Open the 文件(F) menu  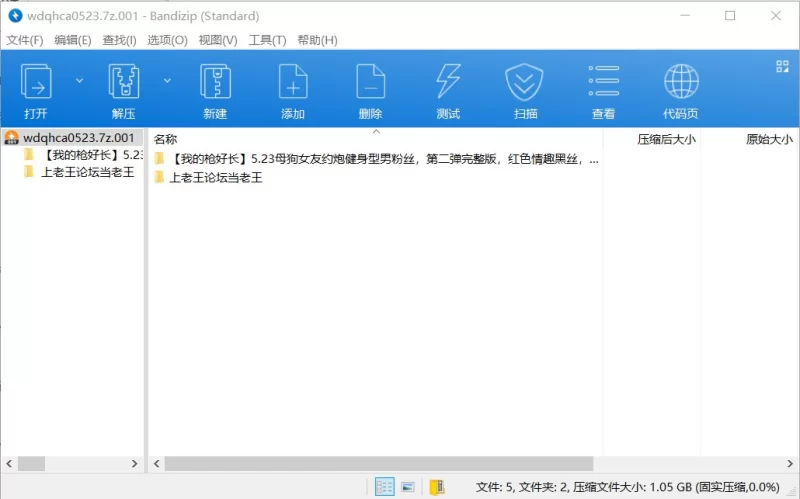click(24, 40)
